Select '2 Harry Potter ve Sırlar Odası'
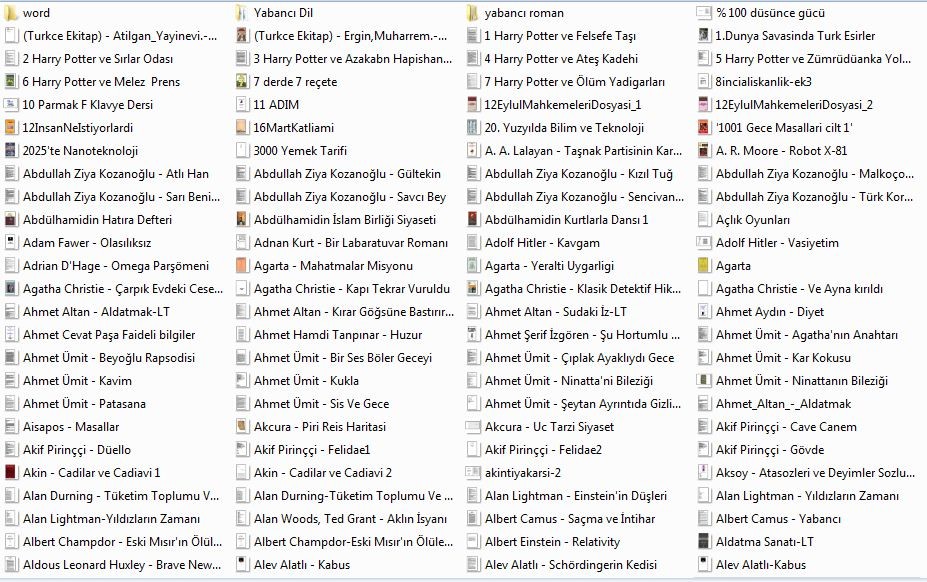Image resolution: width=927 pixels, height=582 pixels. [x=98, y=59]
